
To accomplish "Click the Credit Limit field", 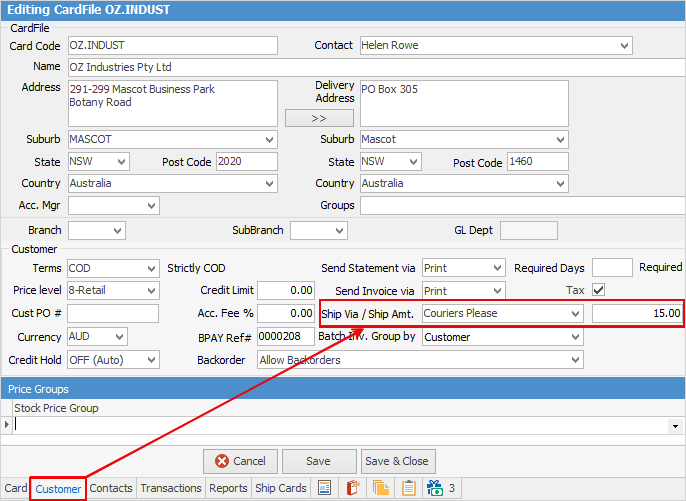I will point(286,291).
